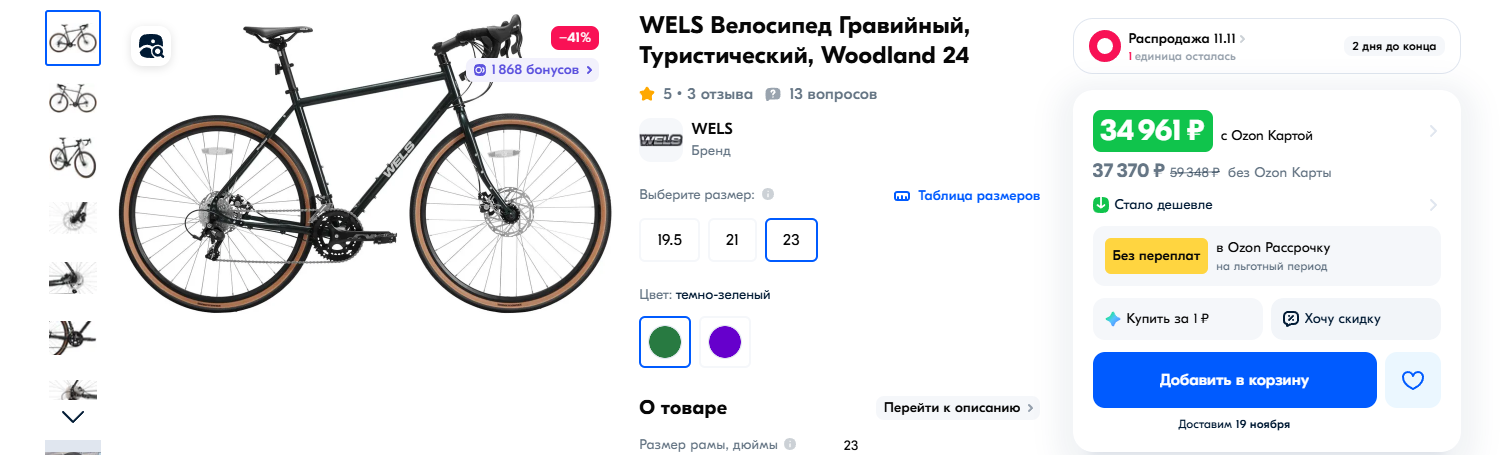Select frame size 19.5
The image size is (1502, 455).
pyautogui.click(x=669, y=240)
